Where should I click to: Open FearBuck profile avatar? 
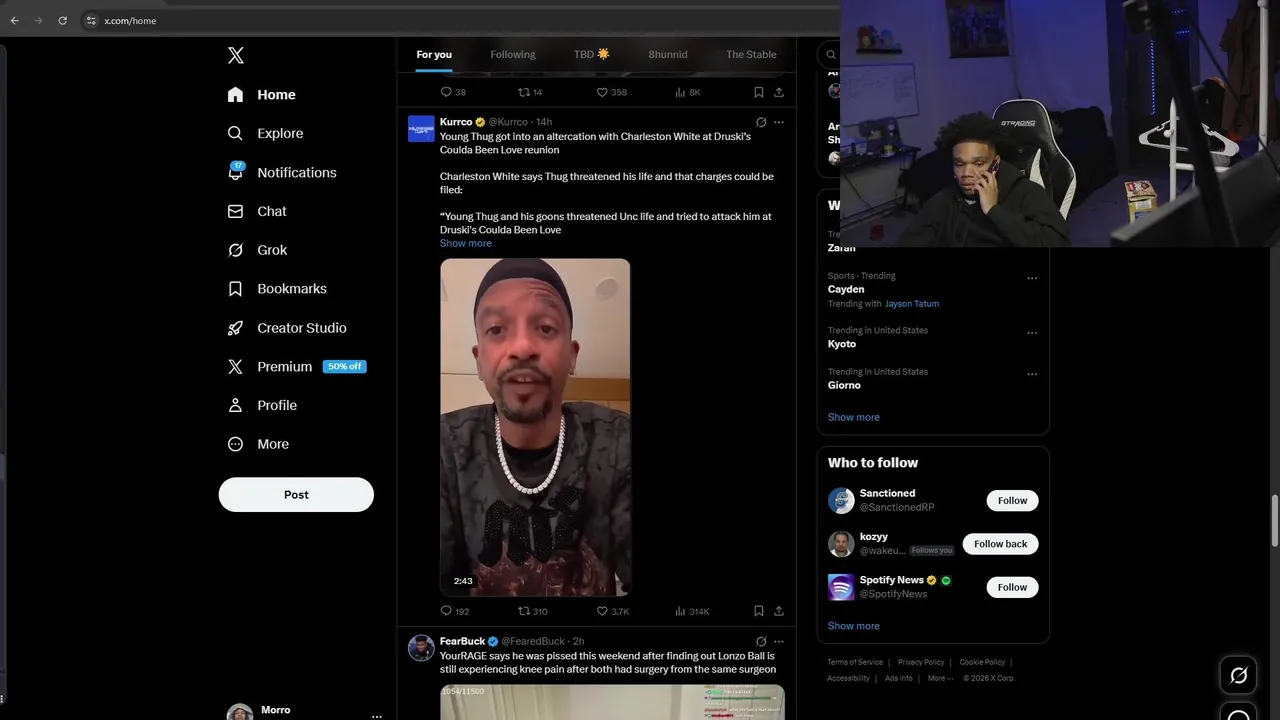click(421, 648)
